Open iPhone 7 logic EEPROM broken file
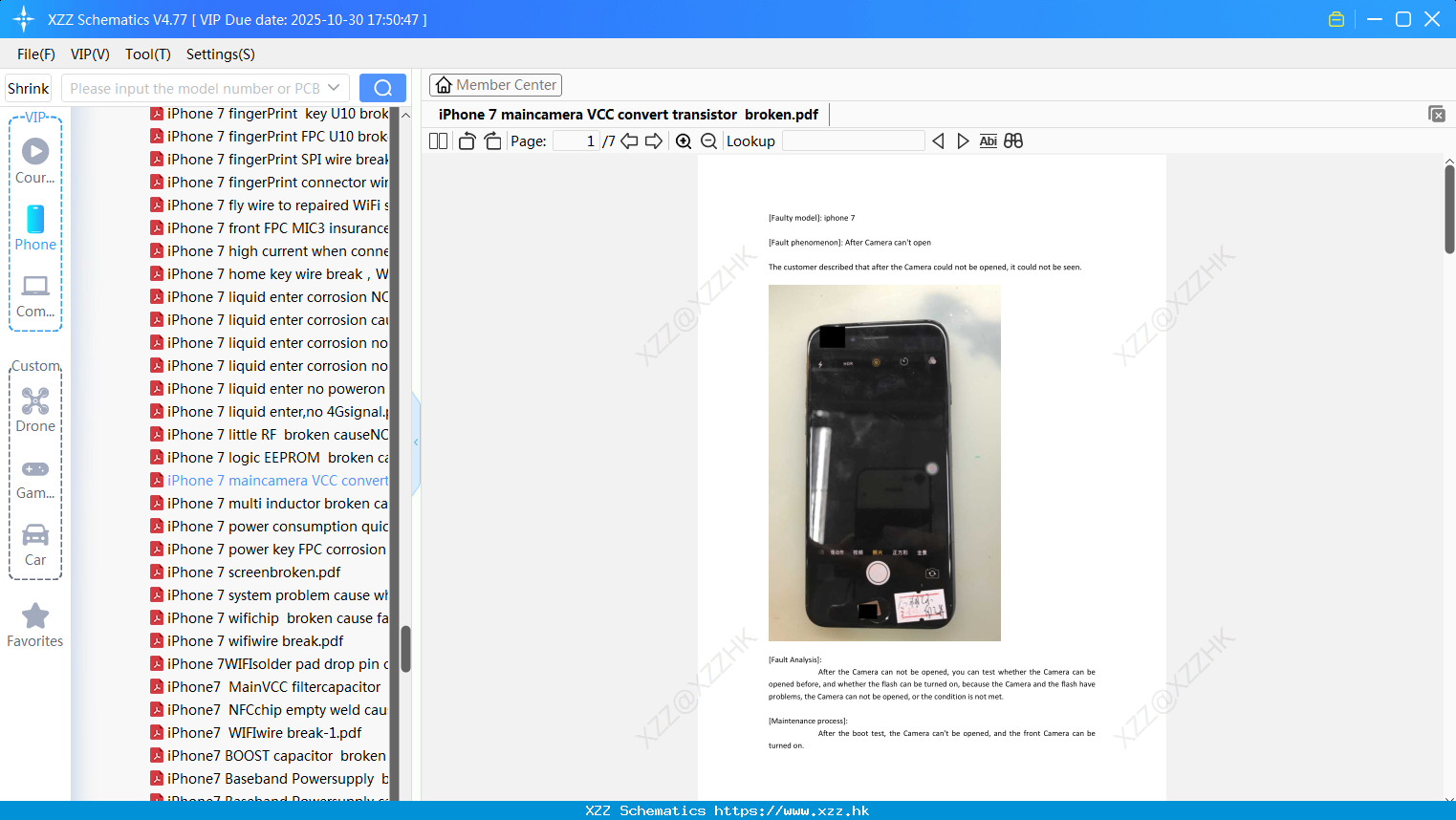1456x820 pixels. click(270, 458)
